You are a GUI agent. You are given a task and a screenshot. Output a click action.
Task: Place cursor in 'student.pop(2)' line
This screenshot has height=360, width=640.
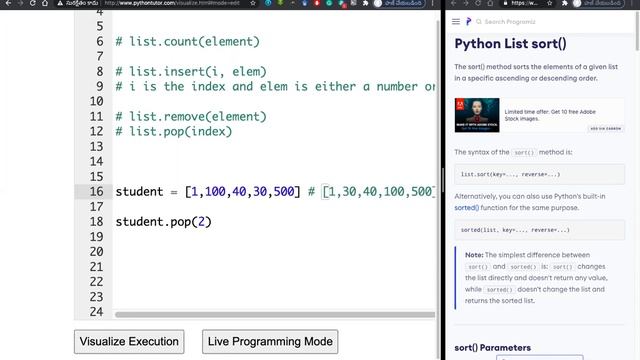(163, 222)
